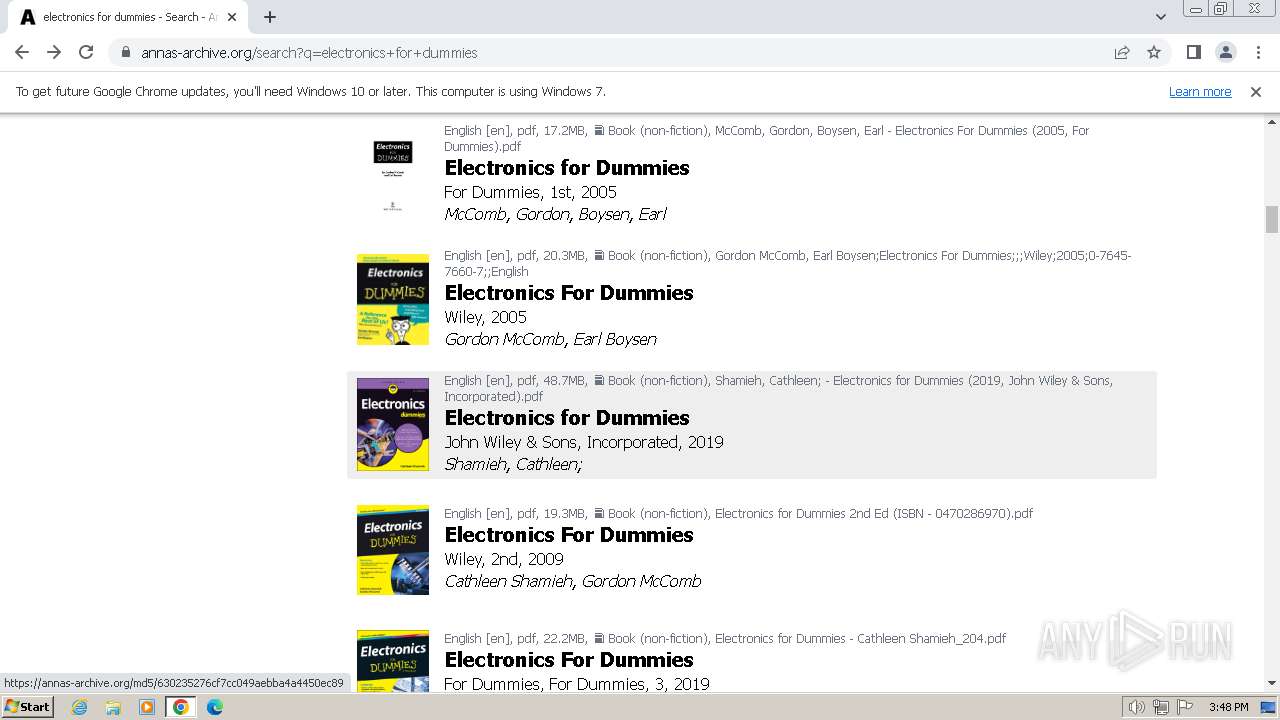
Task: Click author 'Shamieh, Cathleen;'
Action: pos(513,464)
